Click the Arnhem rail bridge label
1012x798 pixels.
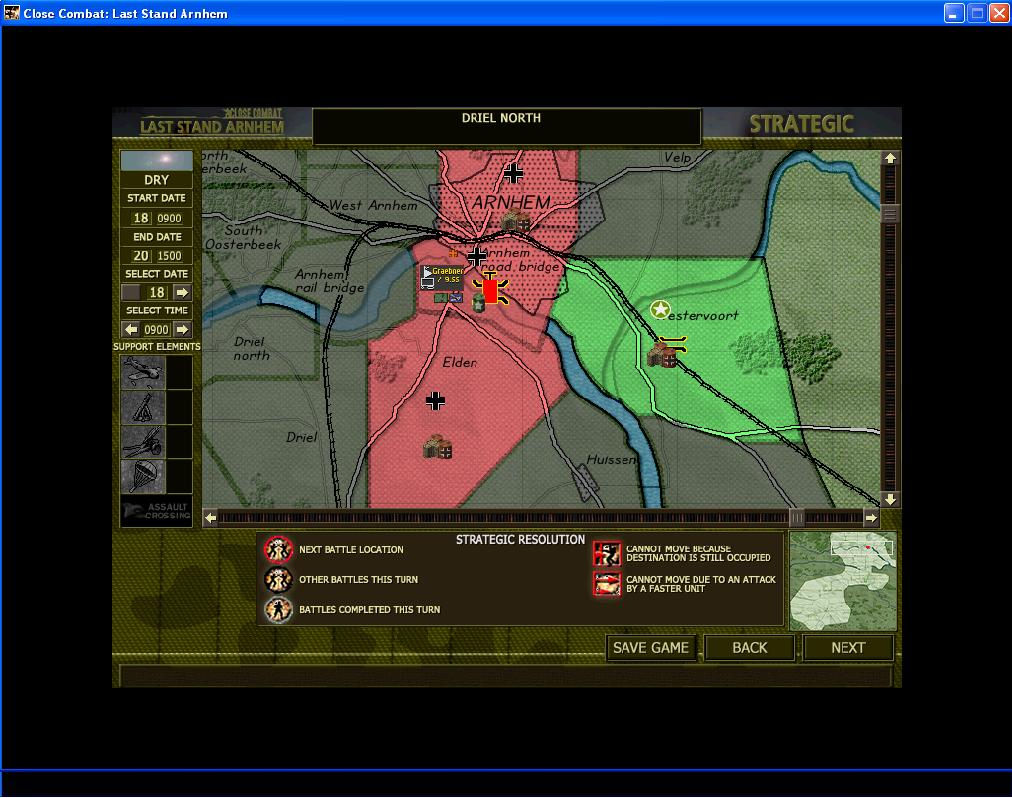click(329, 281)
